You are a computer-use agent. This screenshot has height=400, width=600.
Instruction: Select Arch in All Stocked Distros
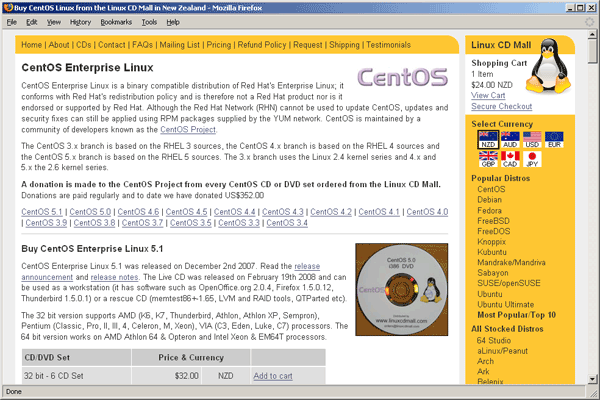[485, 361]
